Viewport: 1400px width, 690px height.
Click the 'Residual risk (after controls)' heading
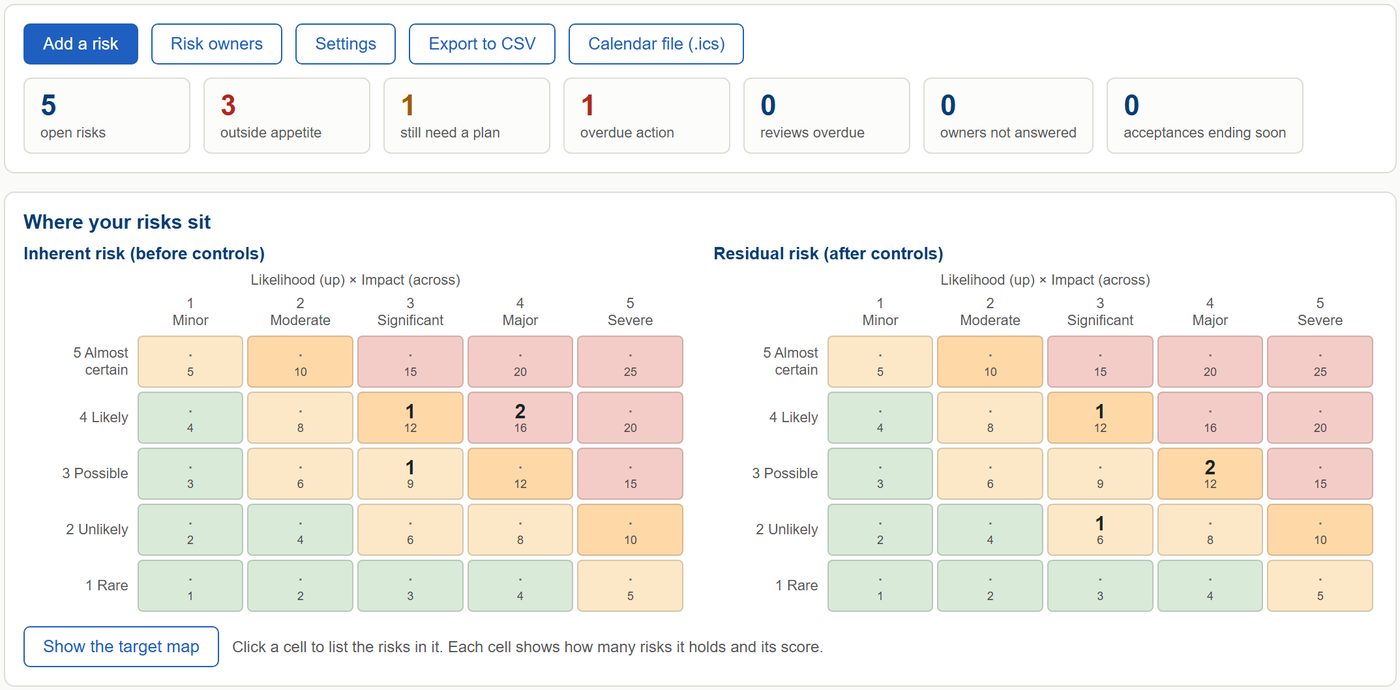[x=828, y=254]
